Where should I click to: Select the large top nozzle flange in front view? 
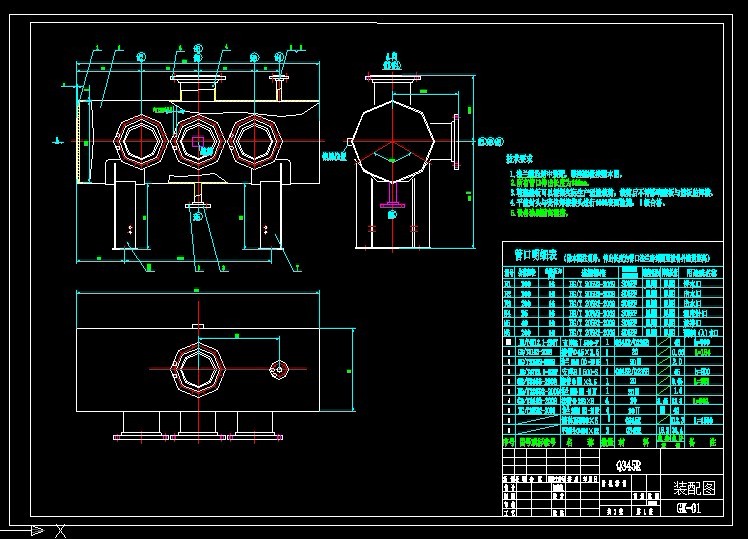point(198,78)
